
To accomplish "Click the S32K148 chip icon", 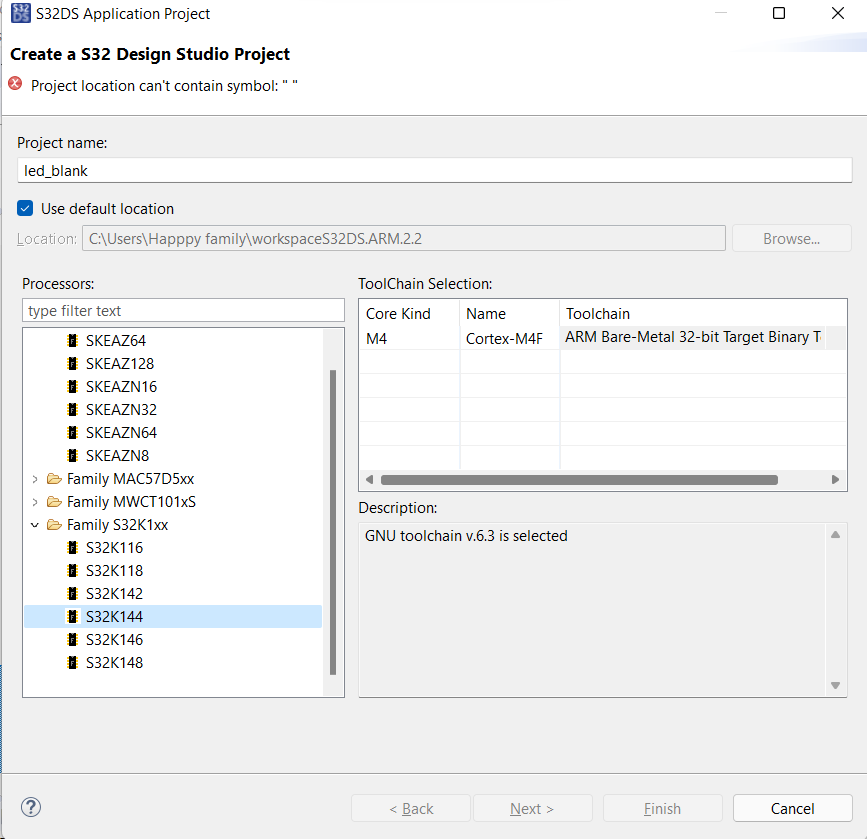I will 72,663.
